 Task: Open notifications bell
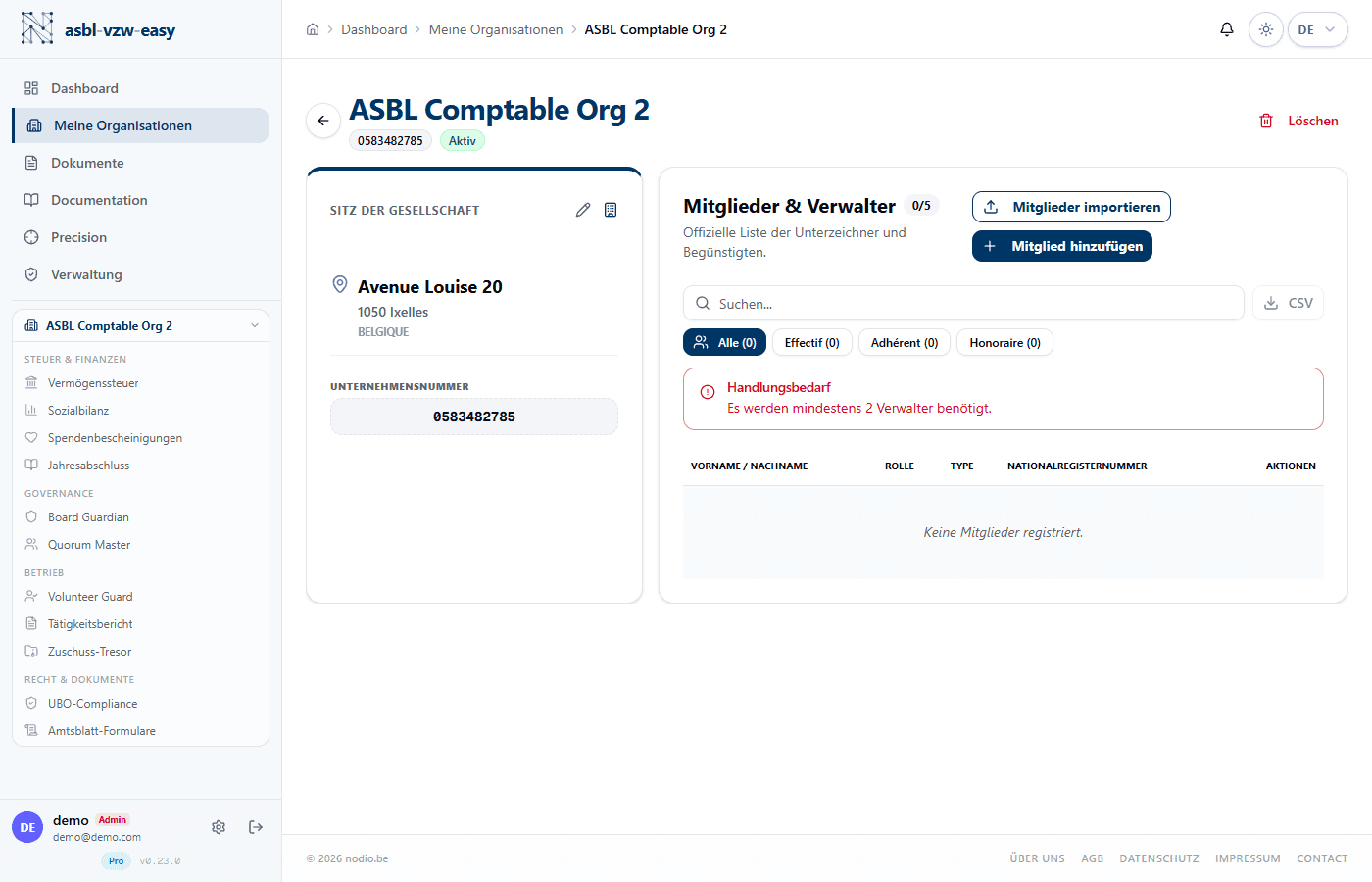point(1226,29)
